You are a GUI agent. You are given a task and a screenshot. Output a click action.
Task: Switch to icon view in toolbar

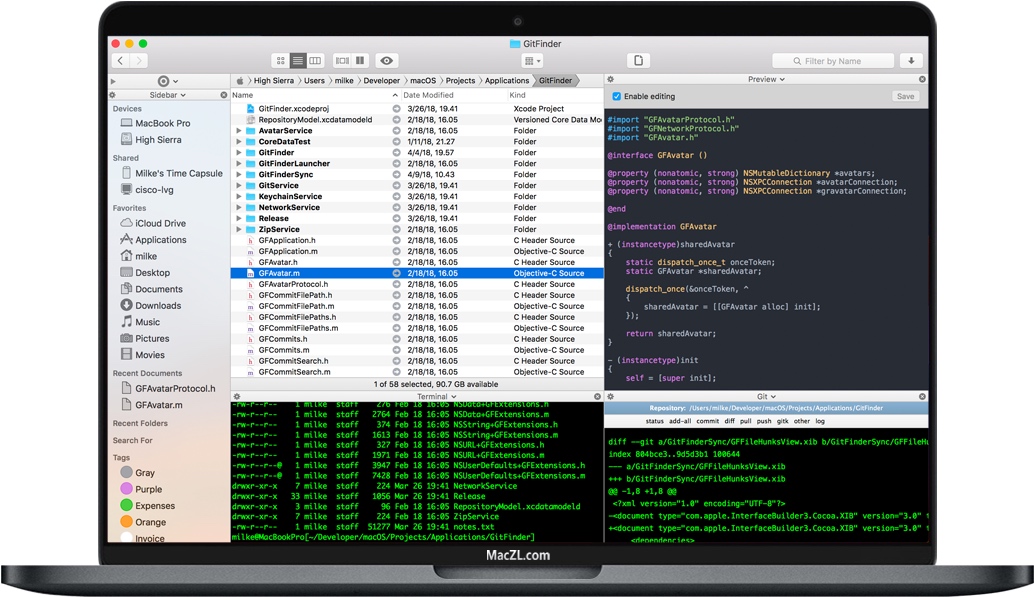point(281,60)
